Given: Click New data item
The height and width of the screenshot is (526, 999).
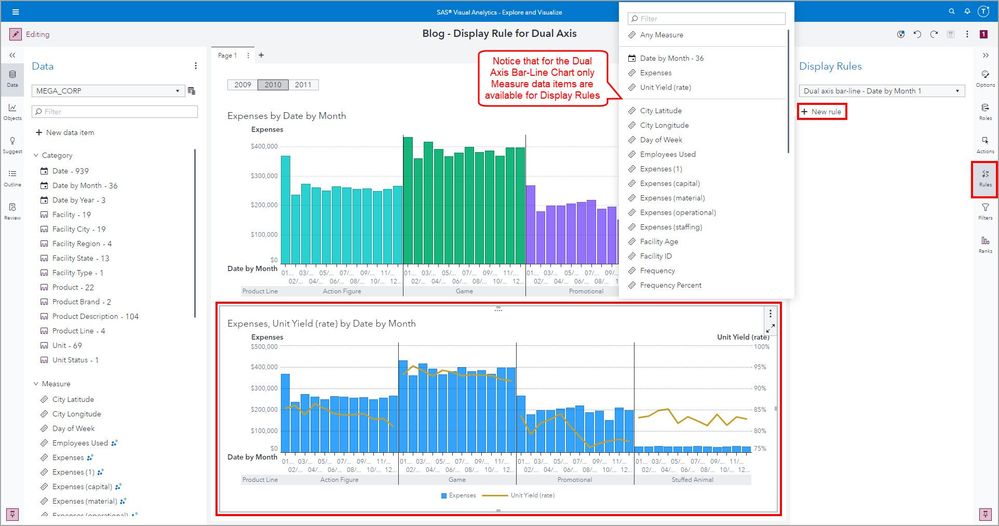Looking at the screenshot, I should 65,132.
